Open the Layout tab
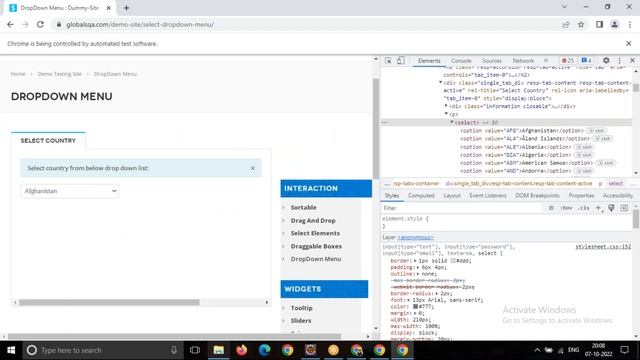Image resolution: width=640 pixels, height=360 pixels. click(452, 196)
